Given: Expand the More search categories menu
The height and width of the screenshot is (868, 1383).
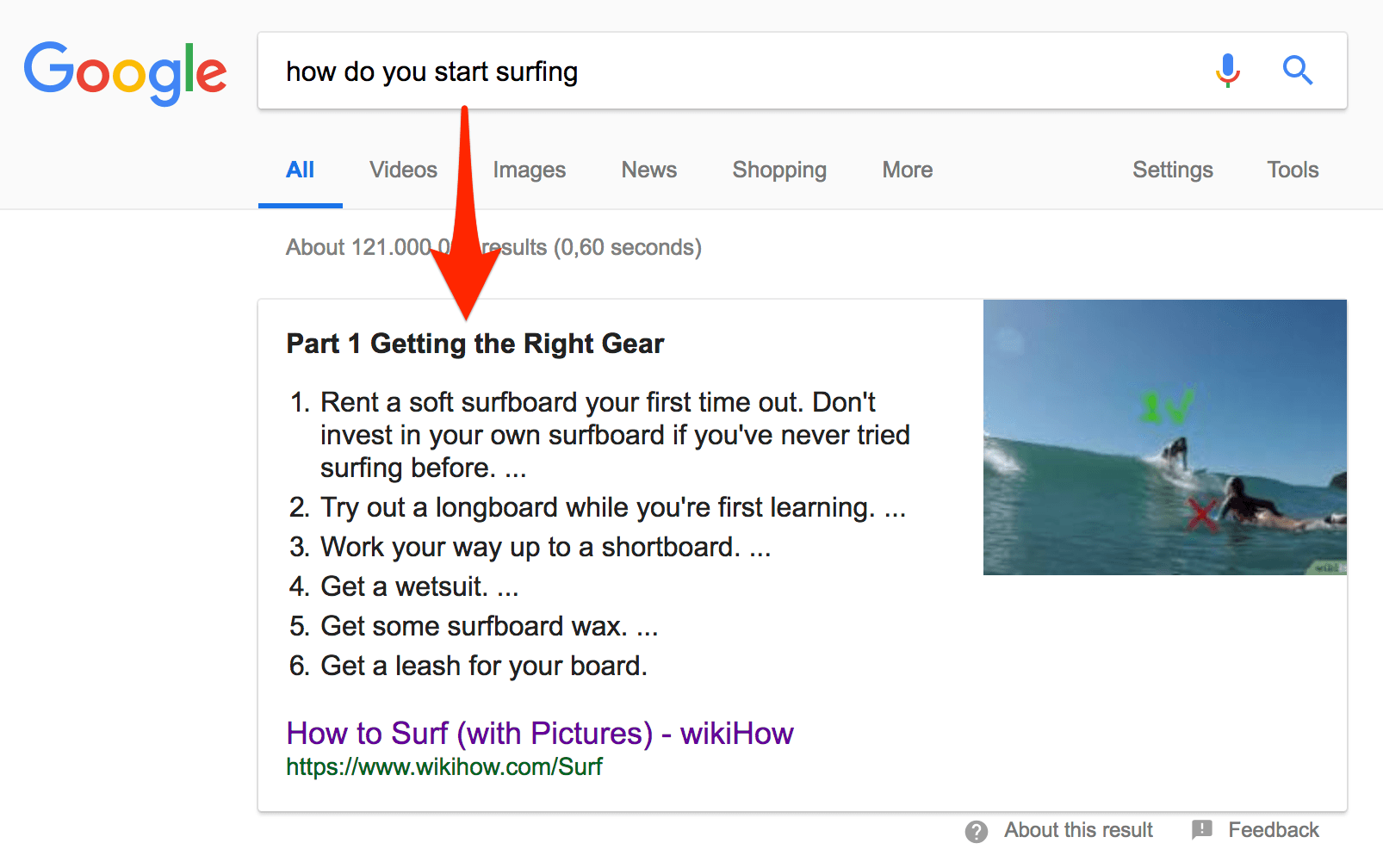Looking at the screenshot, I should tap(908, 170).
